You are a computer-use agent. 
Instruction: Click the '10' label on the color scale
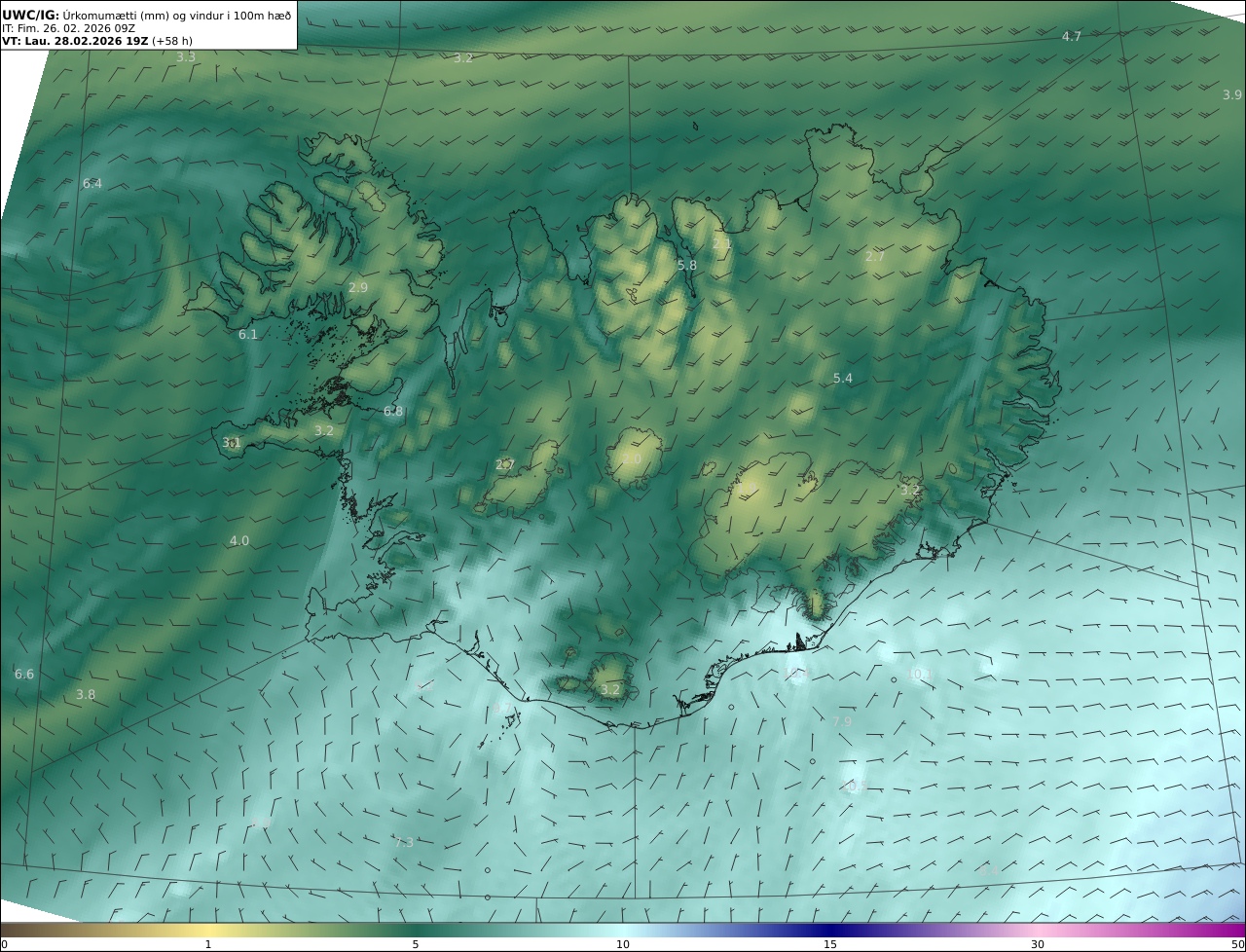click(623, 944)
